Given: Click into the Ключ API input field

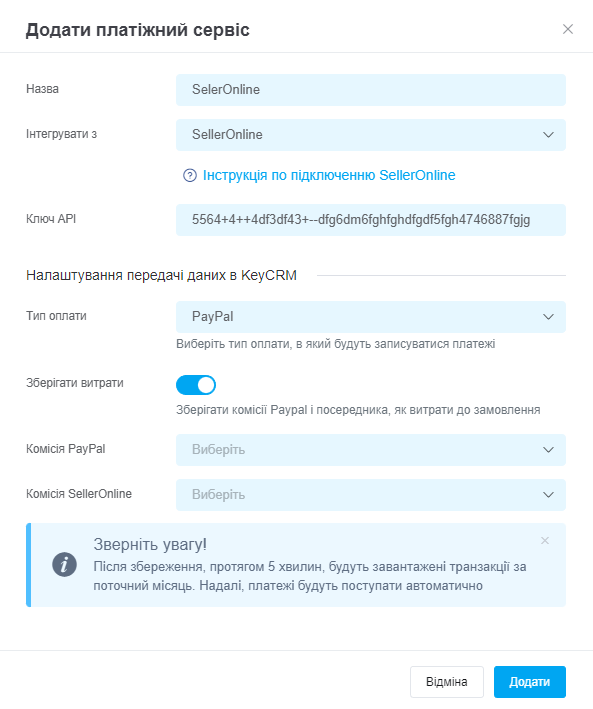Looking at the screenshot, I should (371, 220).
